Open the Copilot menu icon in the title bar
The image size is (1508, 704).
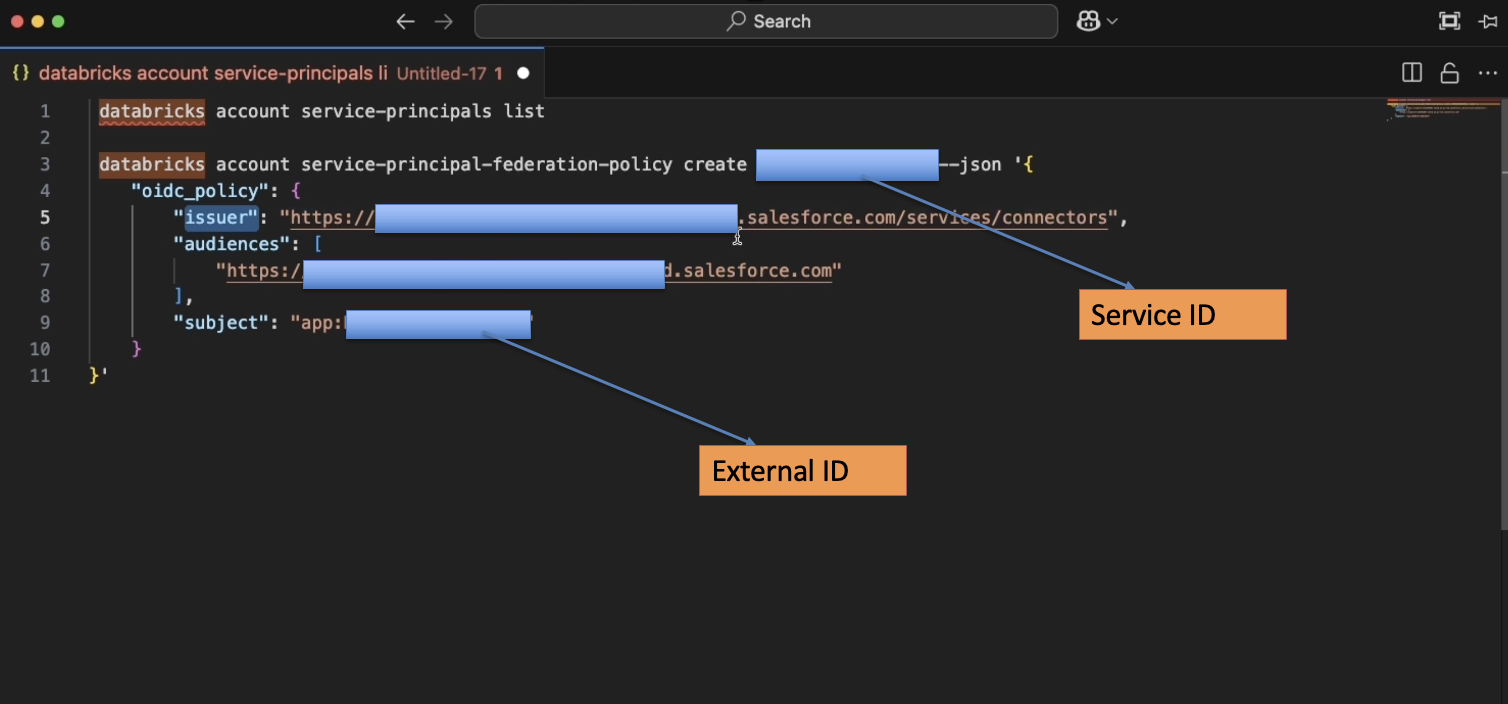(1089, 21)
